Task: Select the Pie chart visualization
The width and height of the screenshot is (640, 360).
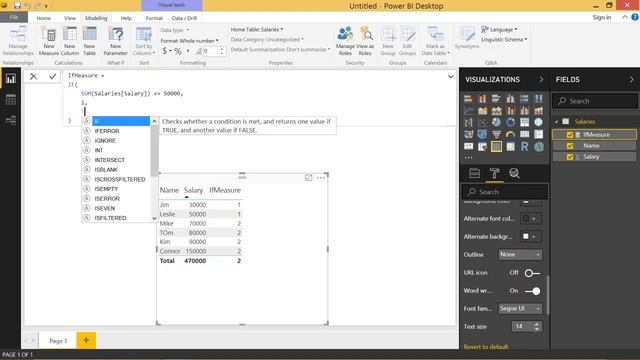Action: [x=496, y=122]
